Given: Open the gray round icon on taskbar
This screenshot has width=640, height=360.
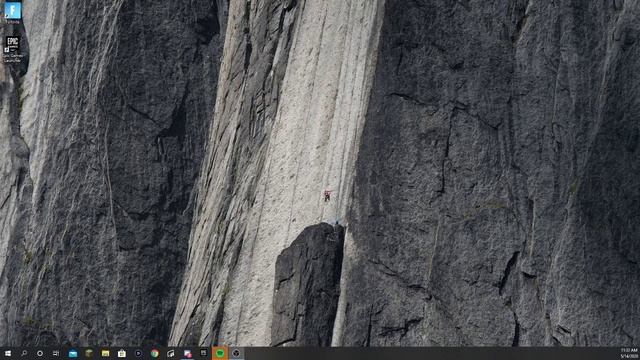Looking at the screenshot, I should pos(236,353).
